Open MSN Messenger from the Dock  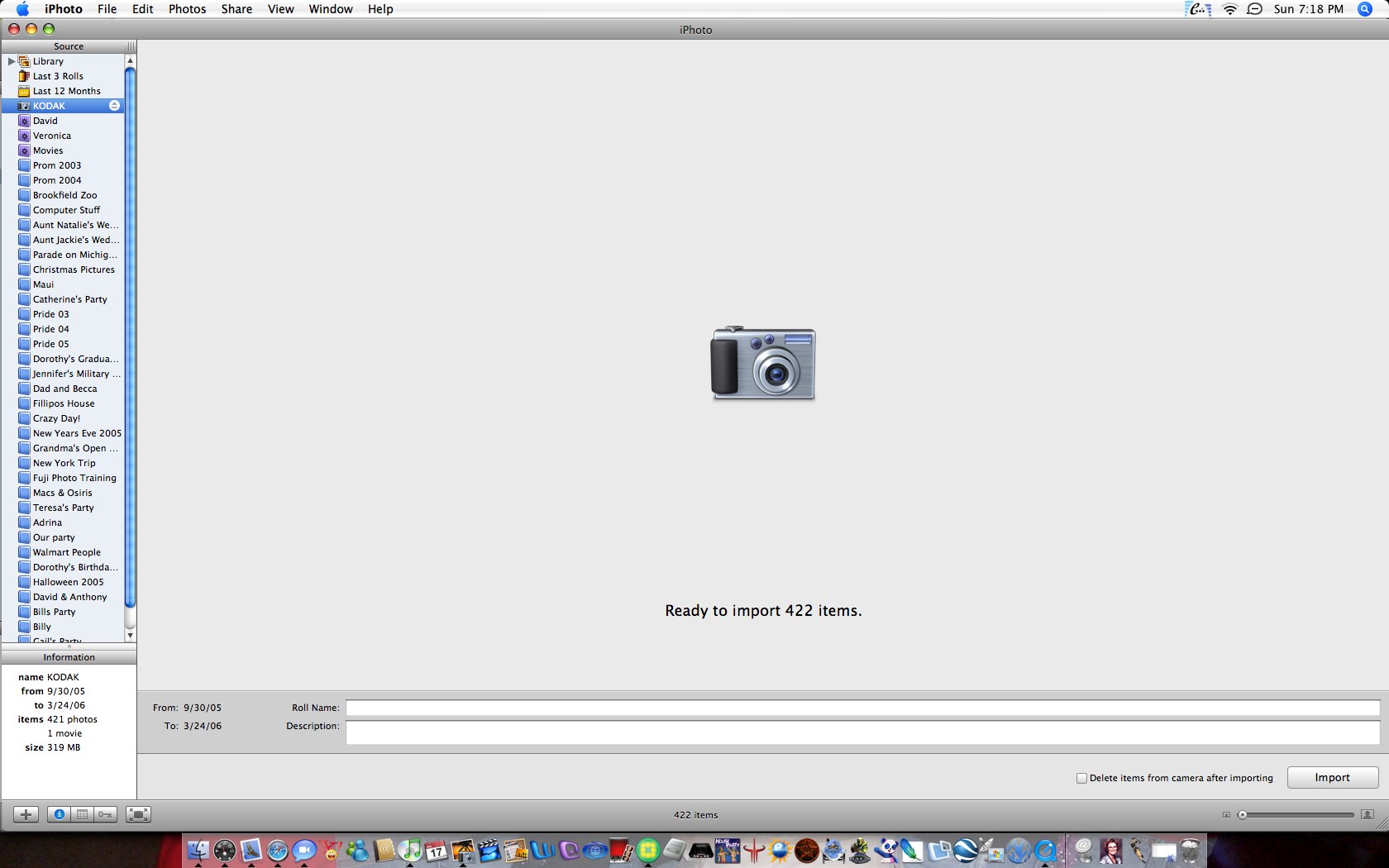coord(358,850)
